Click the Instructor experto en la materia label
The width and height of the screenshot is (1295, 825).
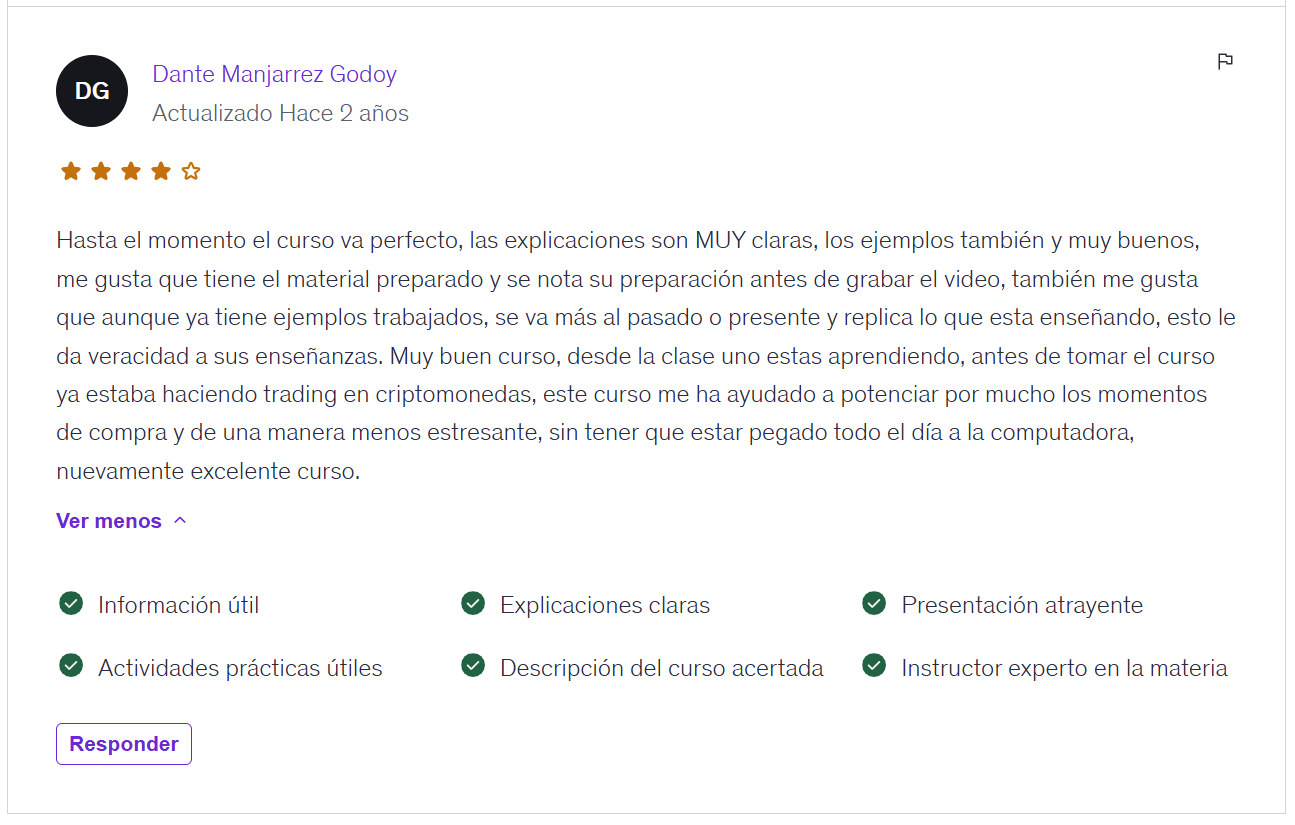click(1064, 668)
